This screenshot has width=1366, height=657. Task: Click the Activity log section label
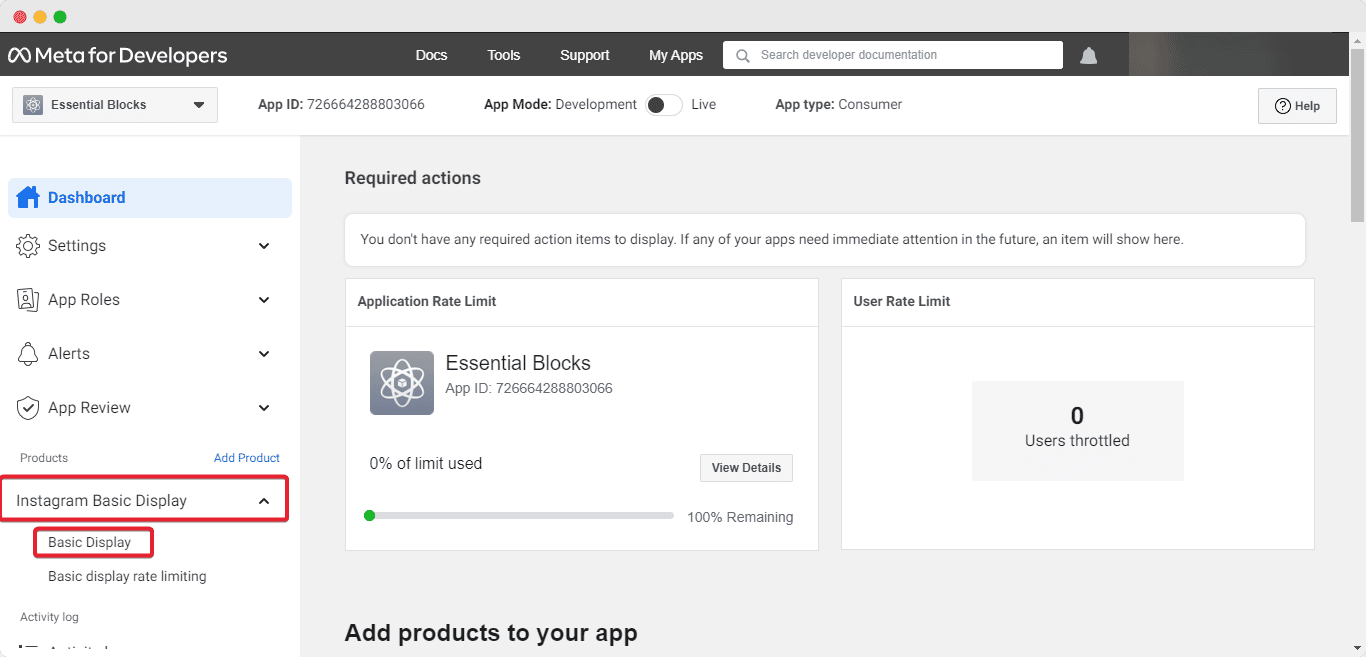coord(49,617)
